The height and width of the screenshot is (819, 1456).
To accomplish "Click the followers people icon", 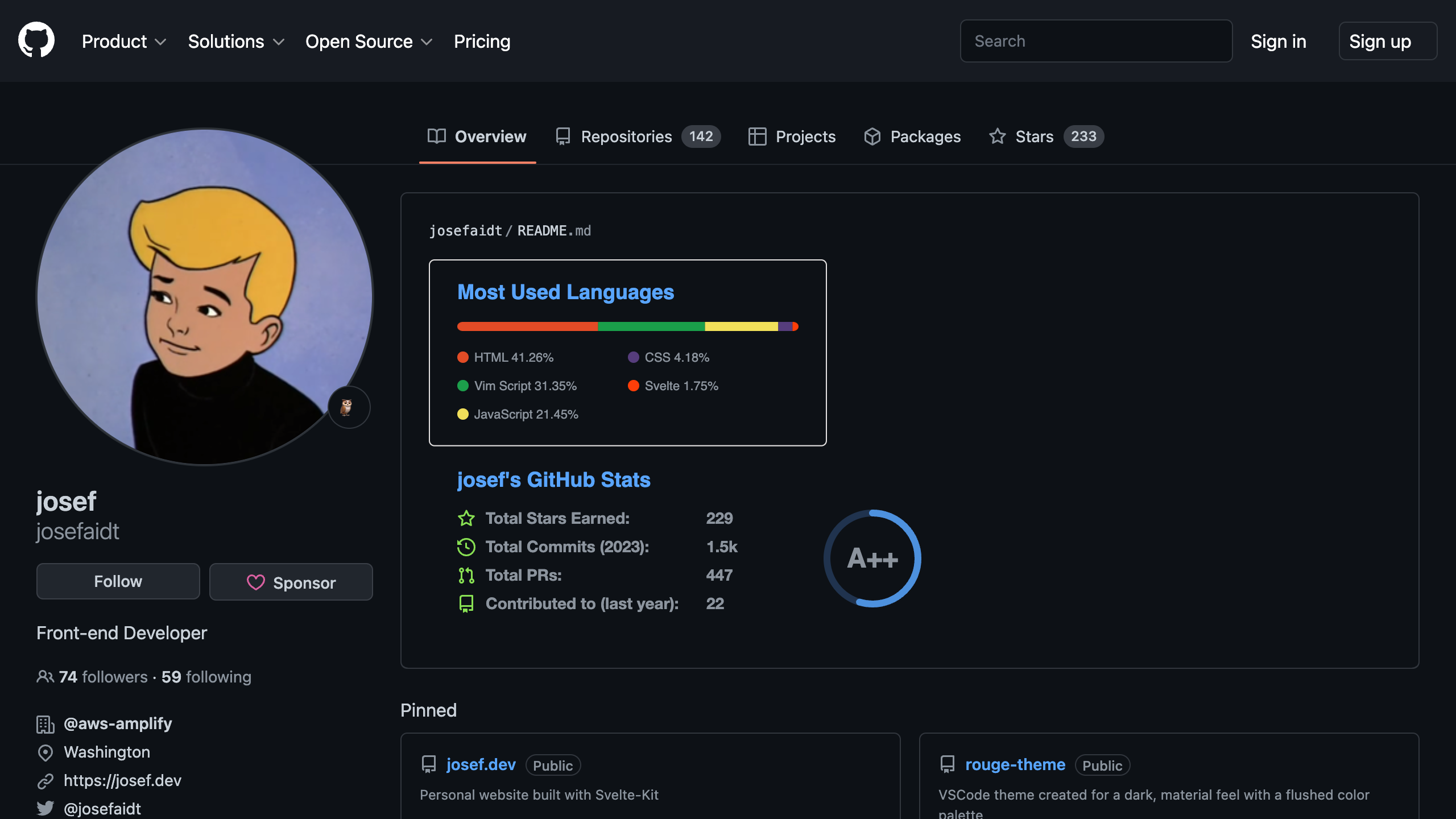I will (45, 677).
